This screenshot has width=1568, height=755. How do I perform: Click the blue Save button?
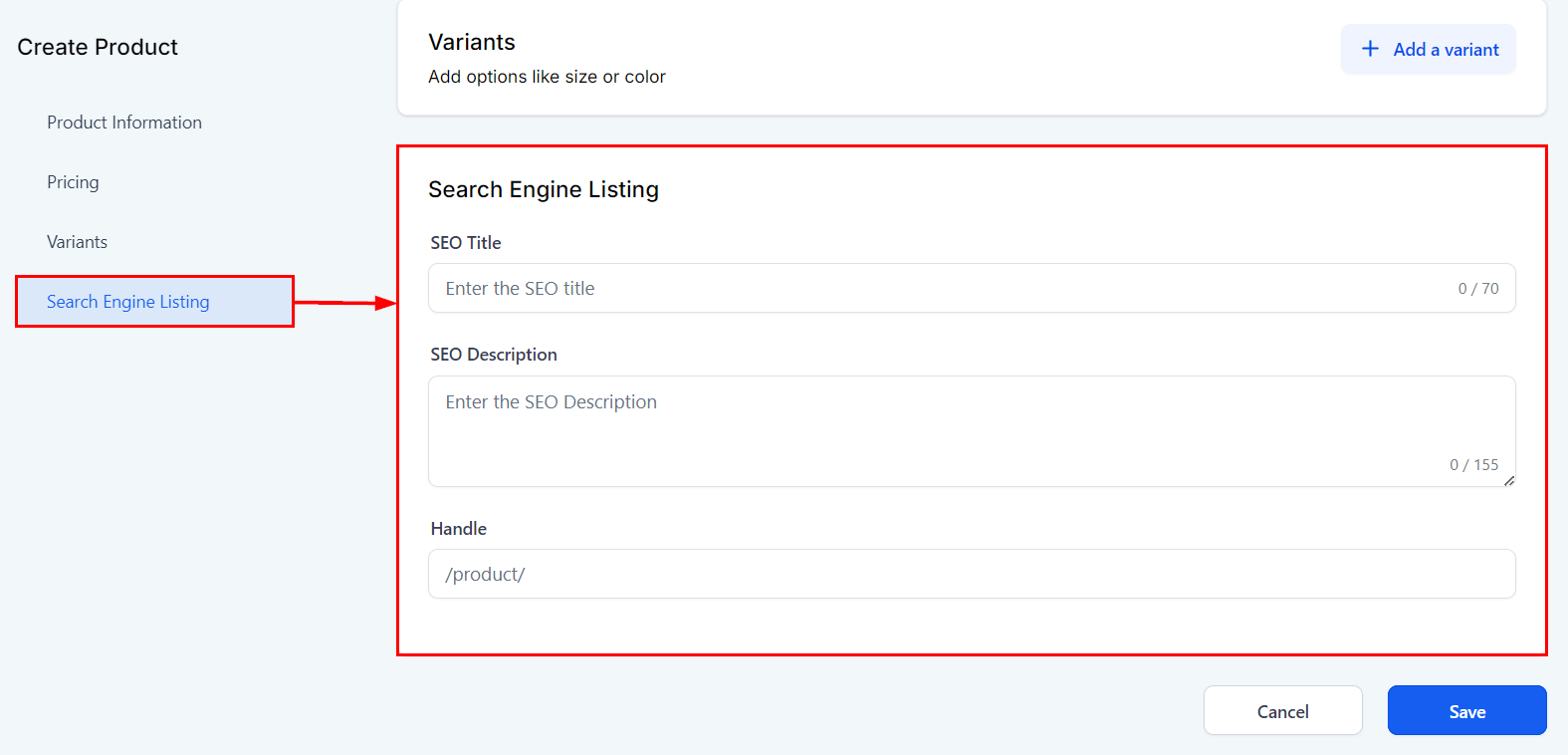click(x=1466, y=711)
